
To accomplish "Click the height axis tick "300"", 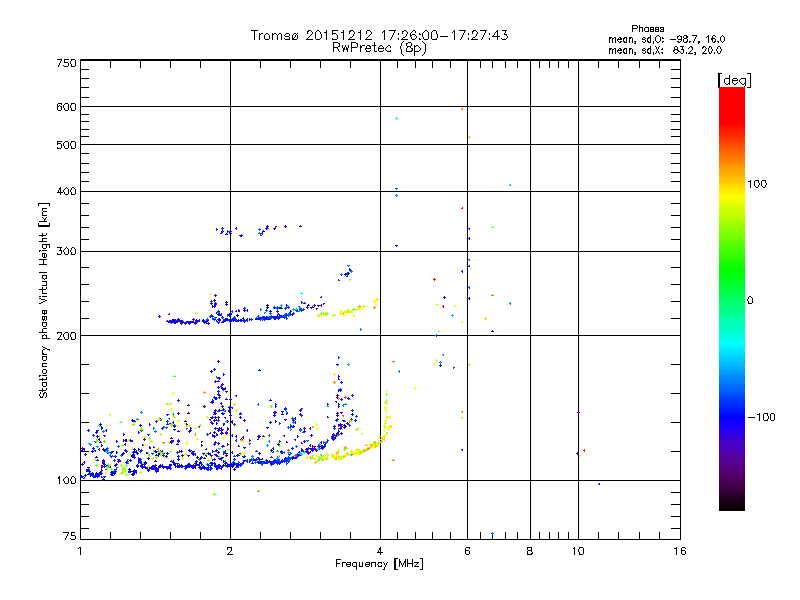I will (x=67, y=251).
